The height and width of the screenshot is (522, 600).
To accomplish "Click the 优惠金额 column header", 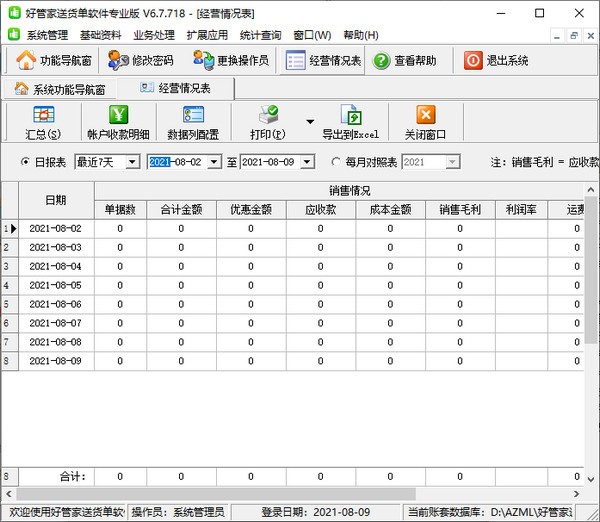I will click(251, 209).
